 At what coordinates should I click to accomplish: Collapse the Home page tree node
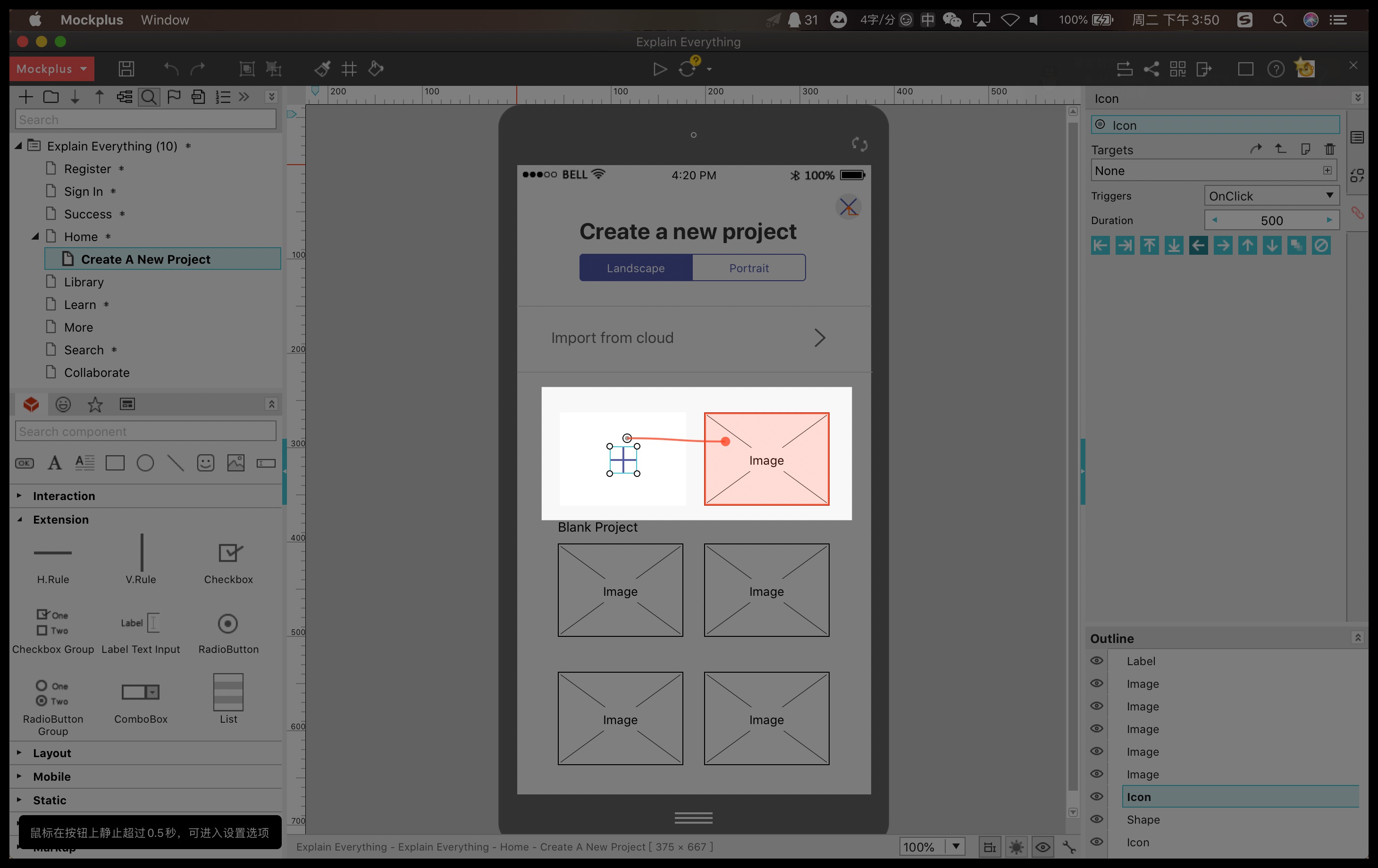pos(35,236)
